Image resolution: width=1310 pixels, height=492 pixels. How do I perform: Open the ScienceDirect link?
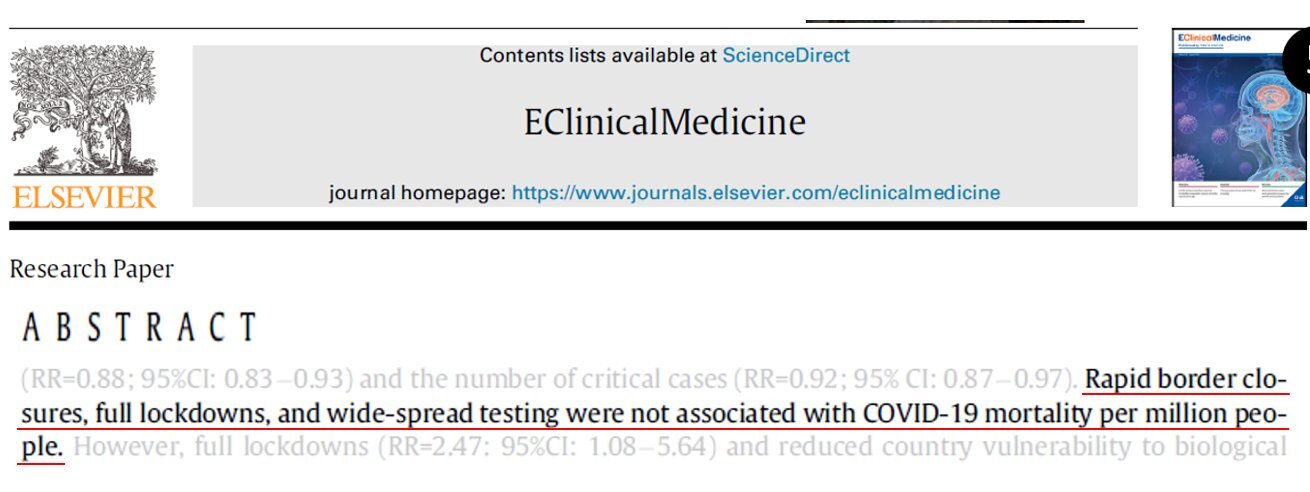click(786, 56)
